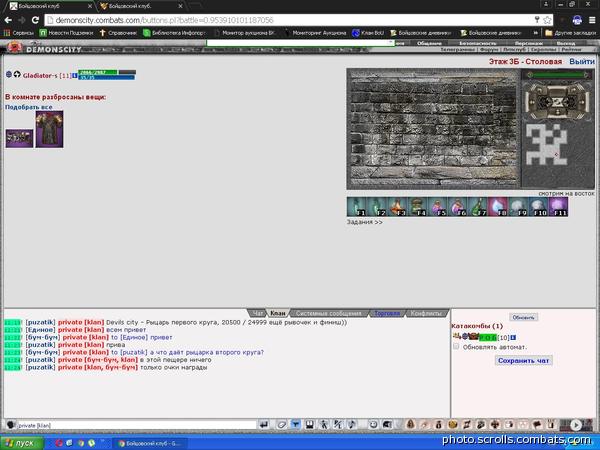The width and height of the screenshot is (600, 450).
Task: Expand the 'Задания >>' quests link
Action: coord(365,222)
